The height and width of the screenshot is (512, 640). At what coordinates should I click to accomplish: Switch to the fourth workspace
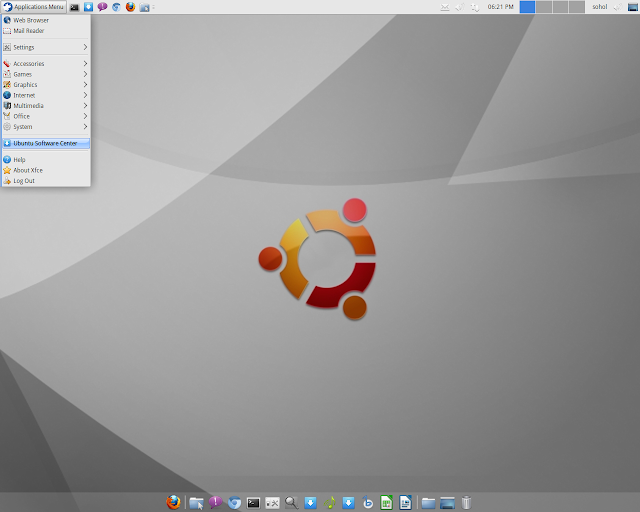[577, 7]
